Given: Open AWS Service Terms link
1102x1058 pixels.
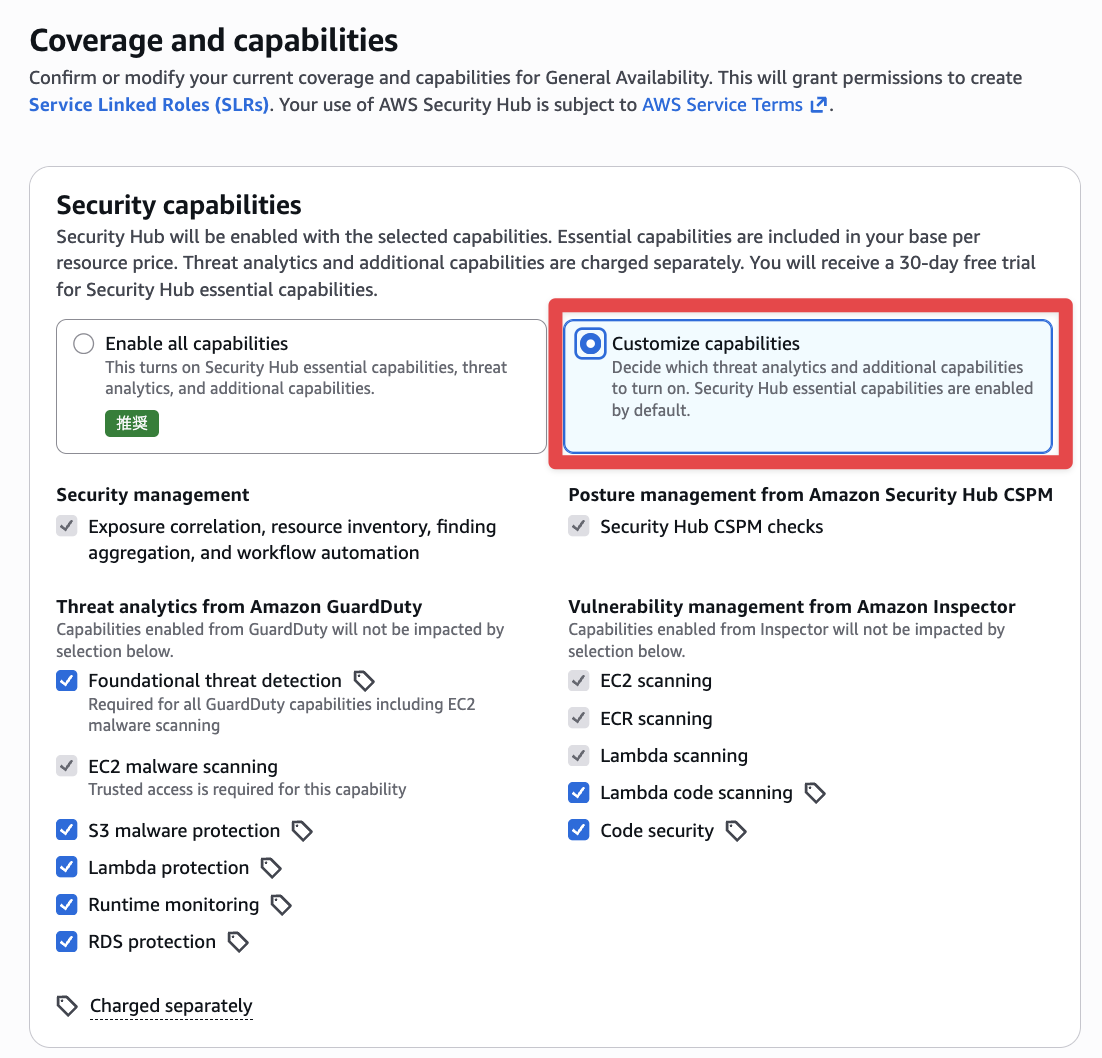Looking at the screenshot, I should (x=722, y=105).
